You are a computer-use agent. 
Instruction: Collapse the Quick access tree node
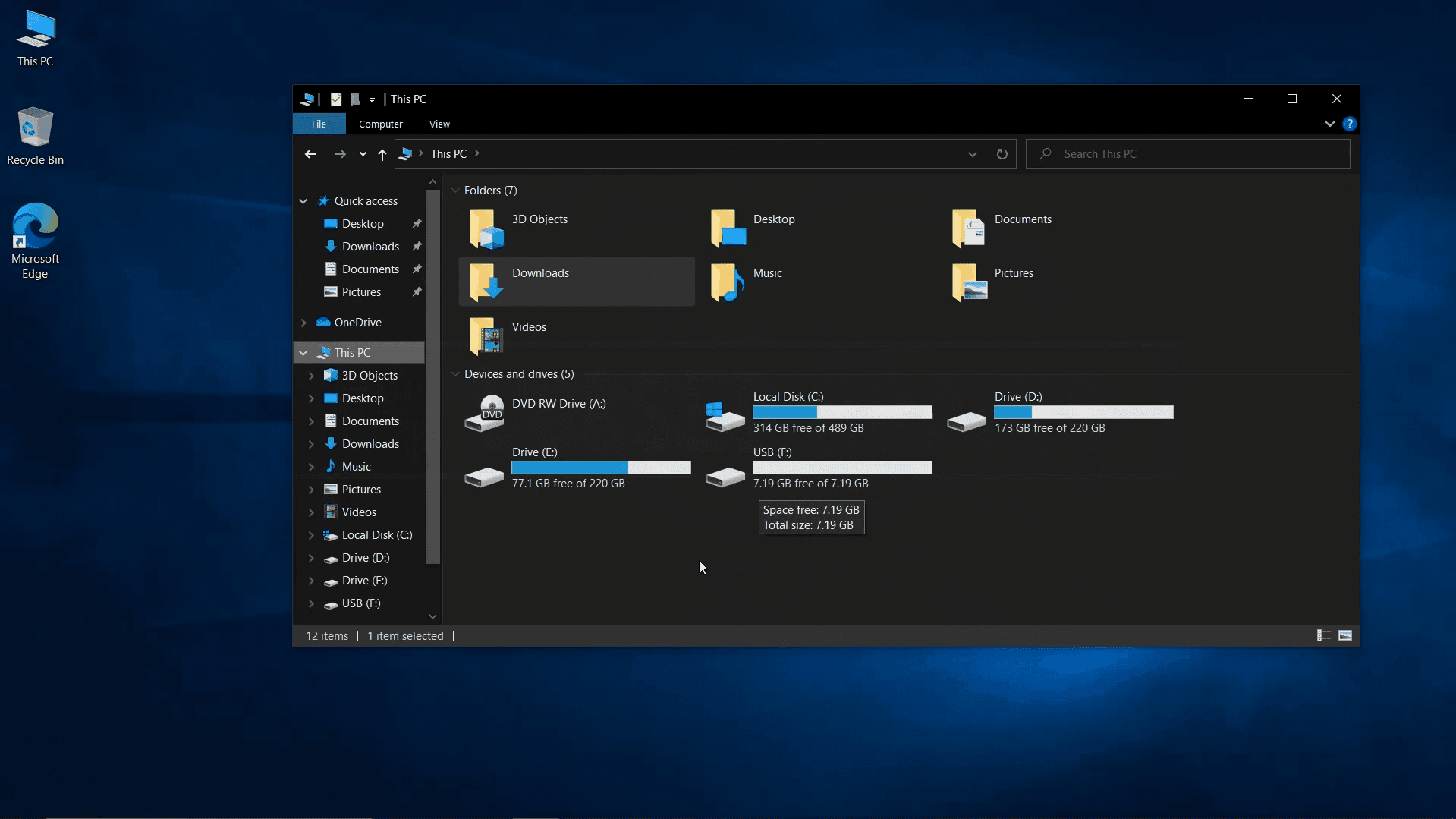pos(303,201)
